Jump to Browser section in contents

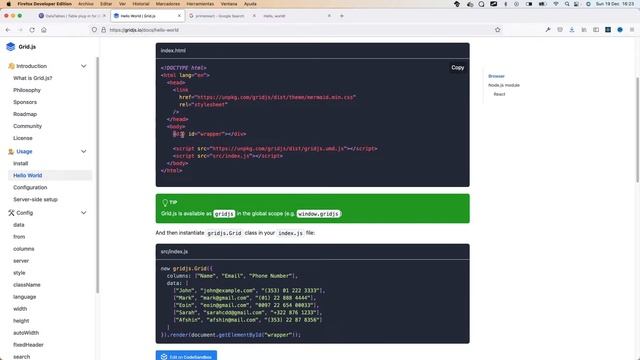point(496,76)
